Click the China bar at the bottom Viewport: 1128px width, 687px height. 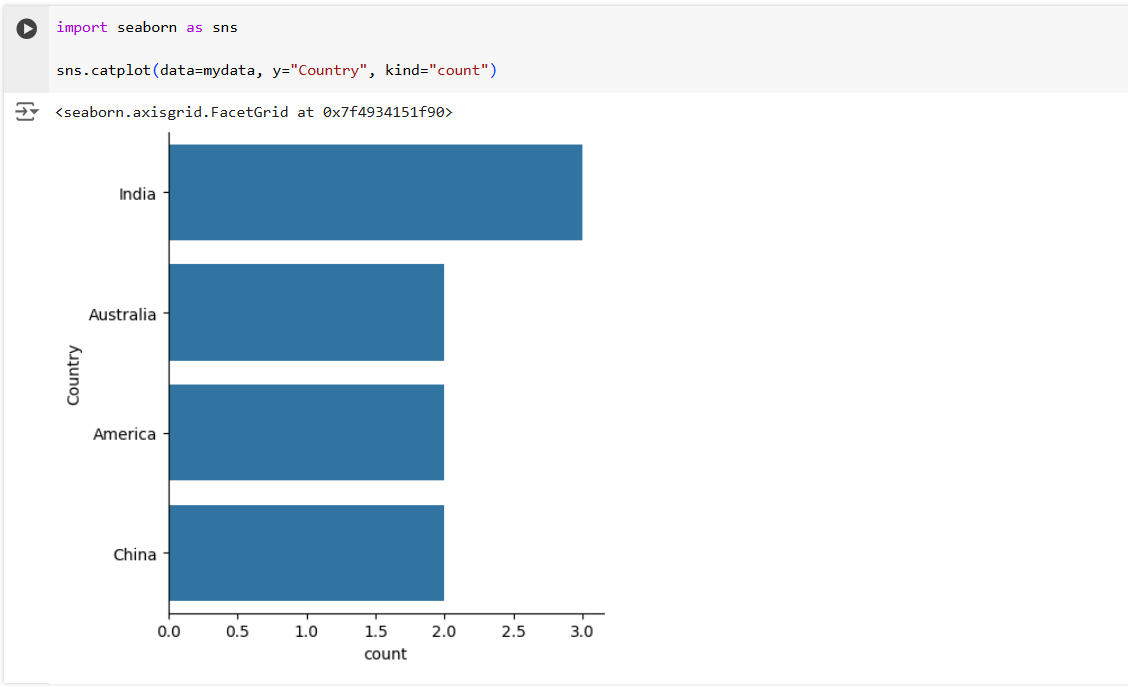click(306, 553)
